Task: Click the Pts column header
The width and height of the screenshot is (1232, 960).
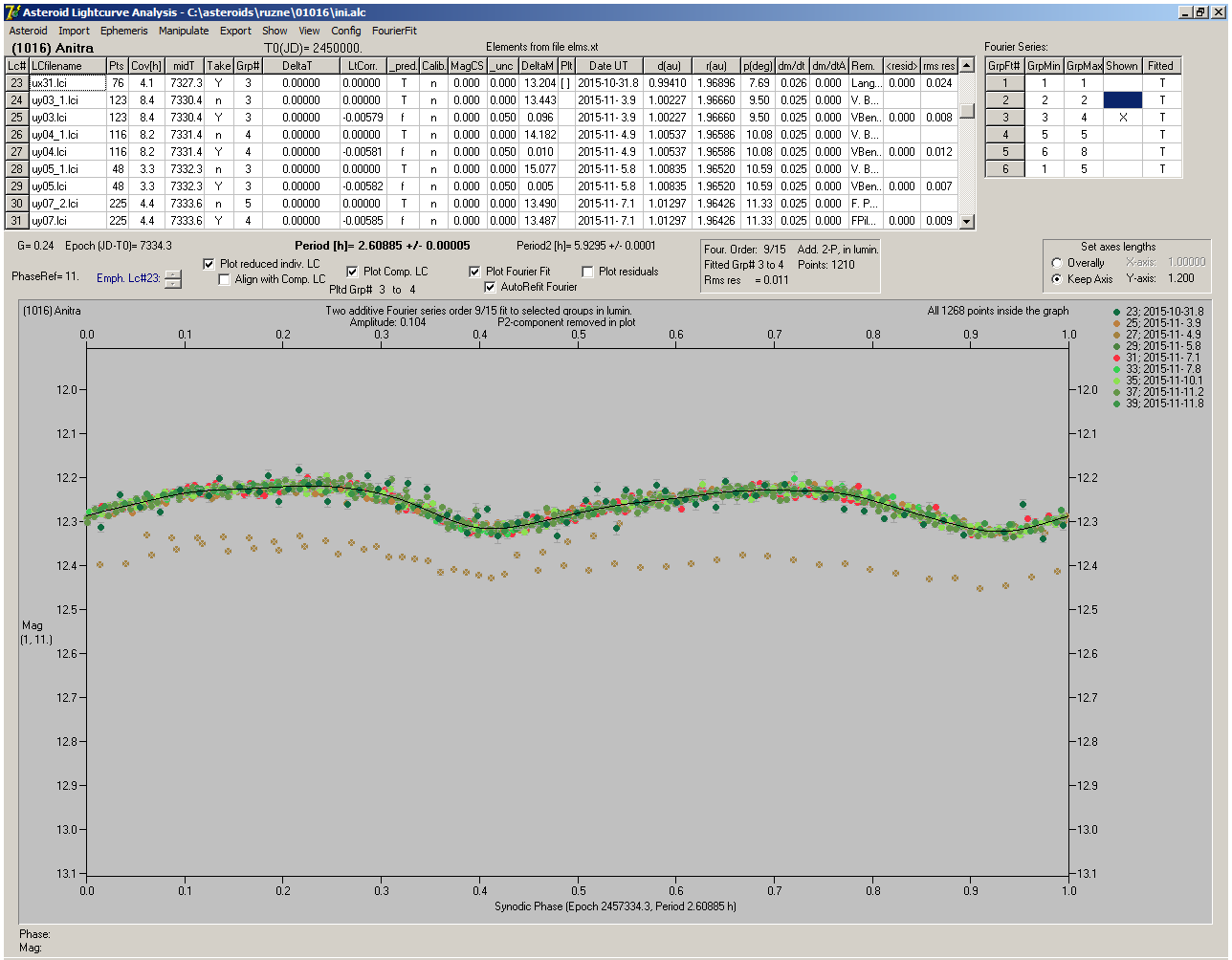Action: (117, 66)
